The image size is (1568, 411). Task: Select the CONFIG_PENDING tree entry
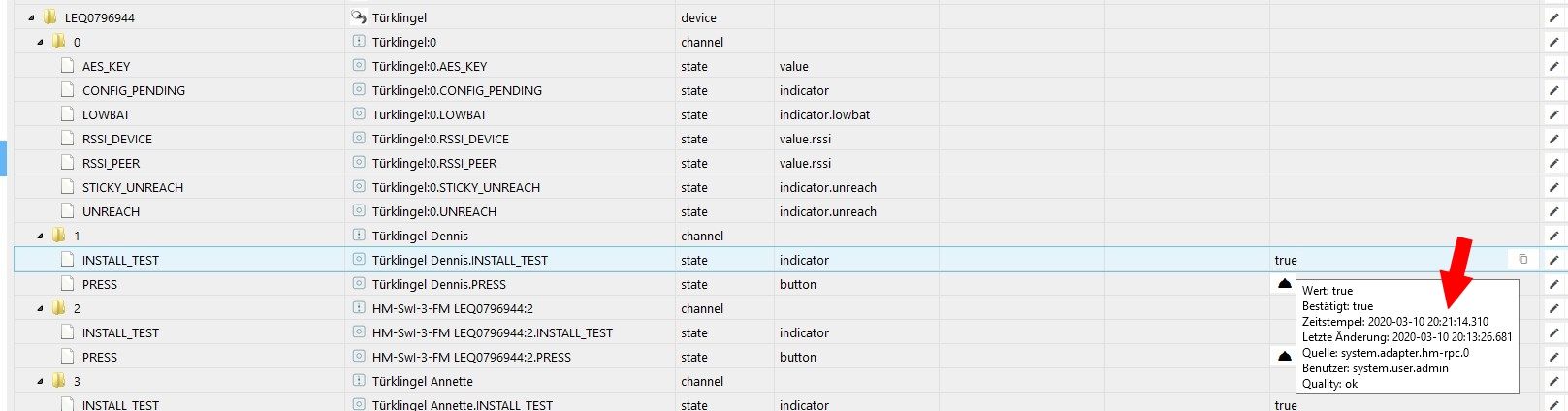tap(133, 90)
